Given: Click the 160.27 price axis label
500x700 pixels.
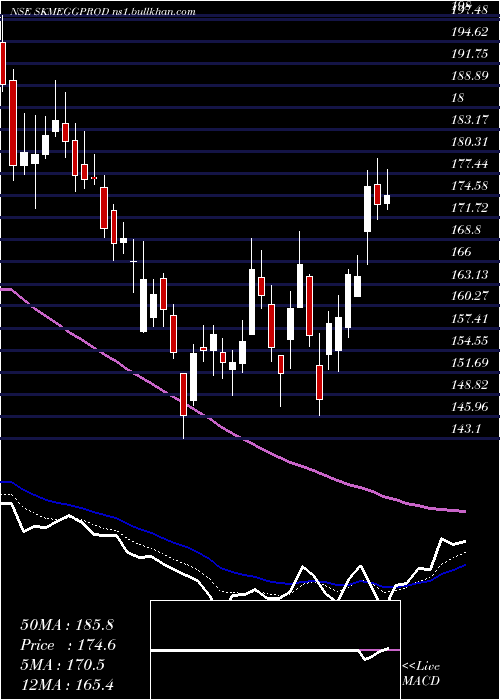Looking at the screenshot, I should point(470,296).
